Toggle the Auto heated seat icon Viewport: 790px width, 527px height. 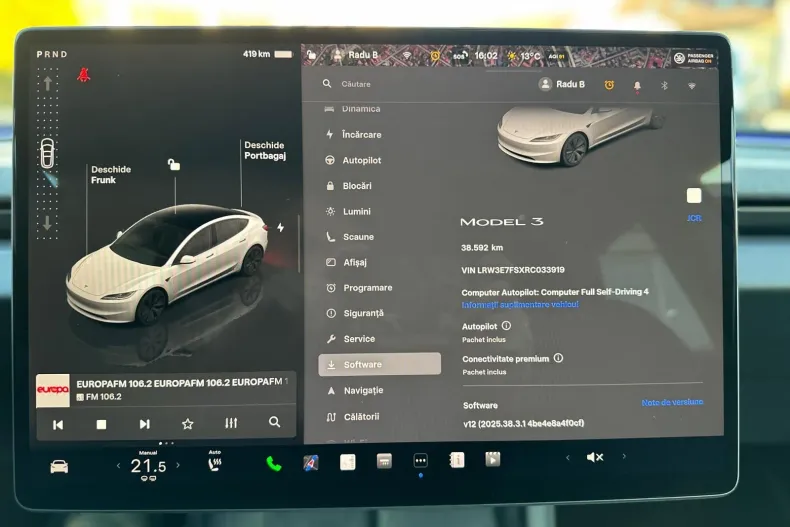click(x=215, y=463)
